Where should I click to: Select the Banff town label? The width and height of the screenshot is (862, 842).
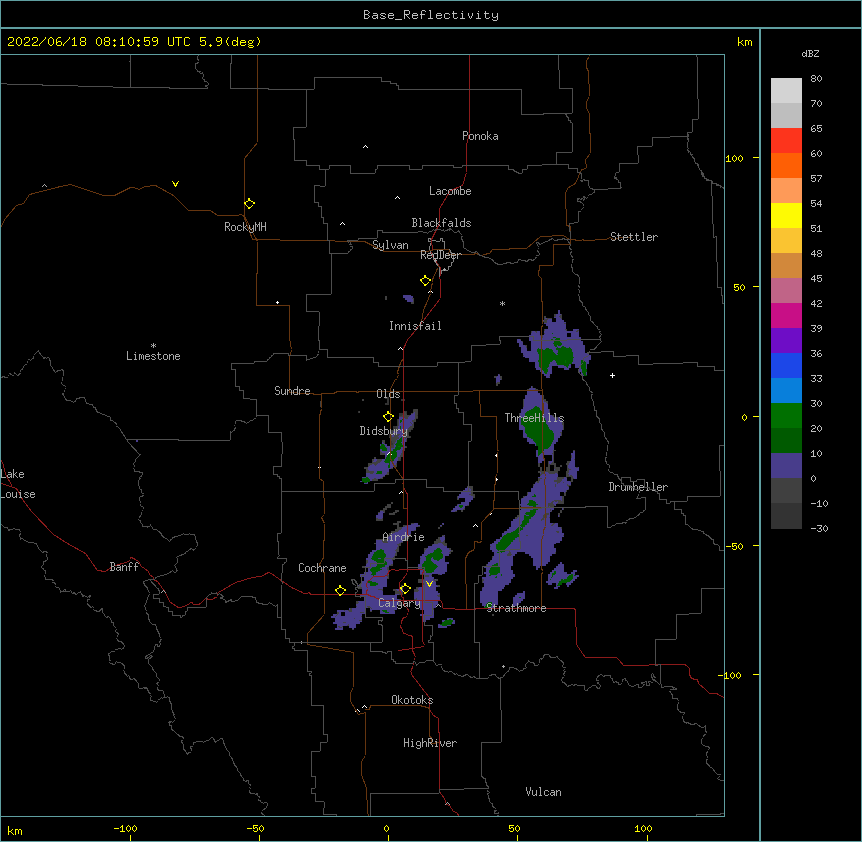pyautogui.click(x=124, y=567)
